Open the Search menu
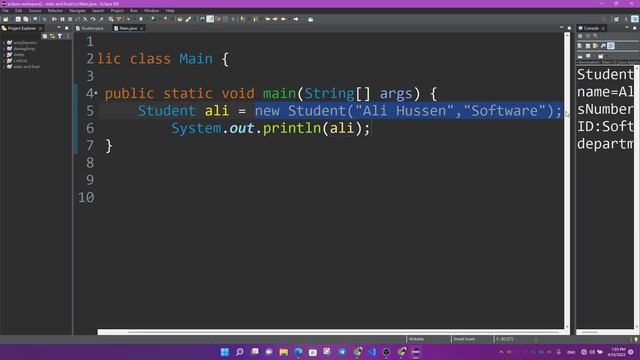The height and width of the screenshot is (360, 640). (98, 11)
